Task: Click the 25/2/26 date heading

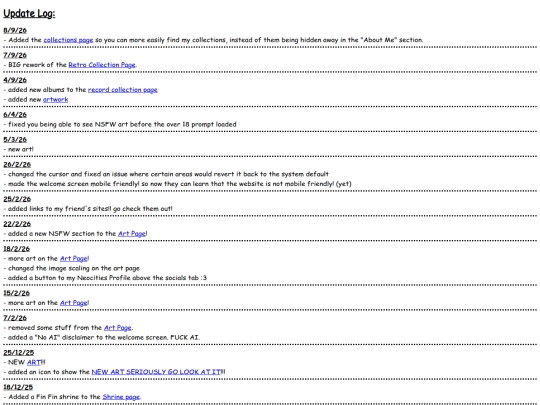Action: click(x=17, y=199)
